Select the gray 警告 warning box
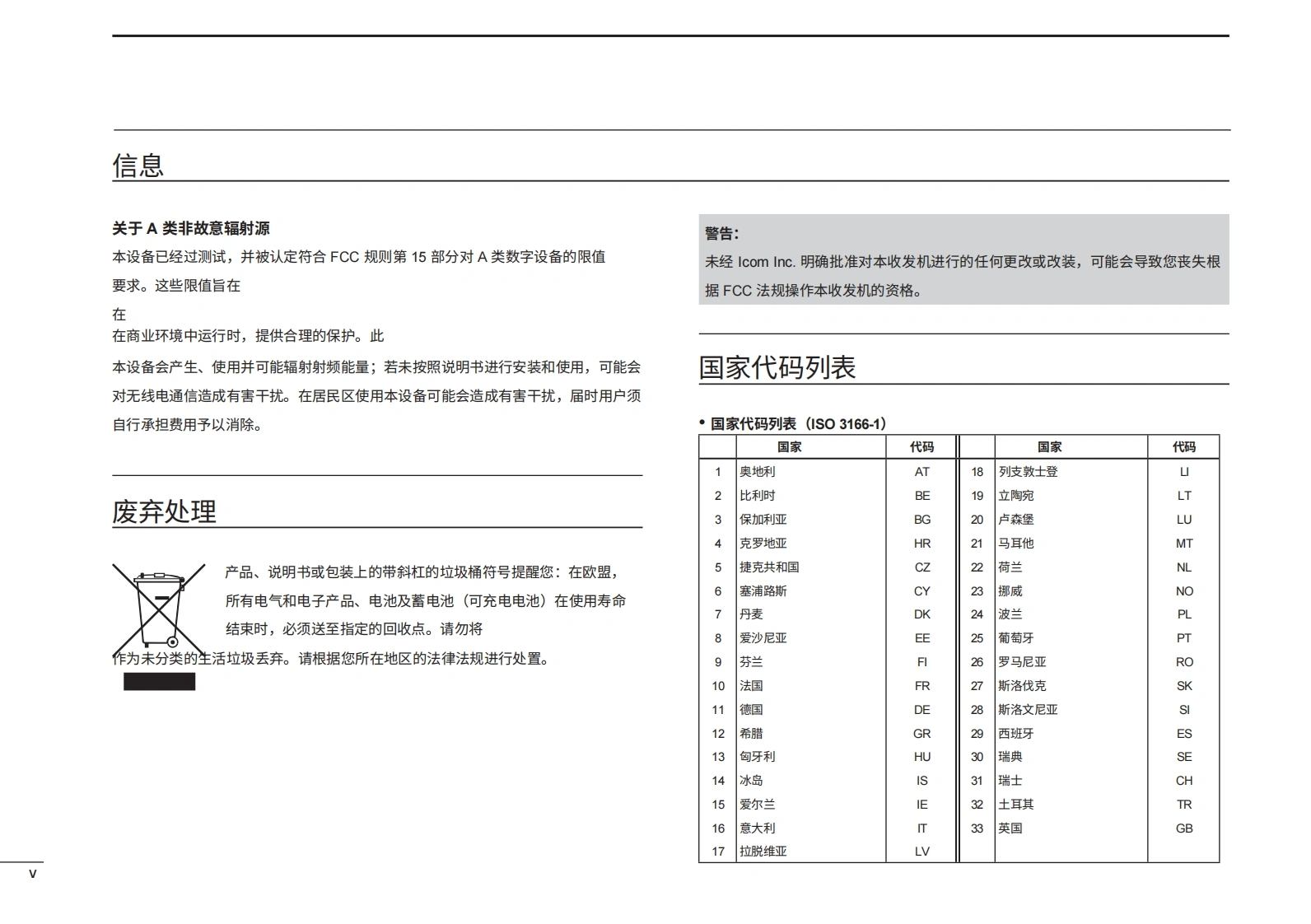The height and width of the screenshot is (924, 1311). point(963,260)
